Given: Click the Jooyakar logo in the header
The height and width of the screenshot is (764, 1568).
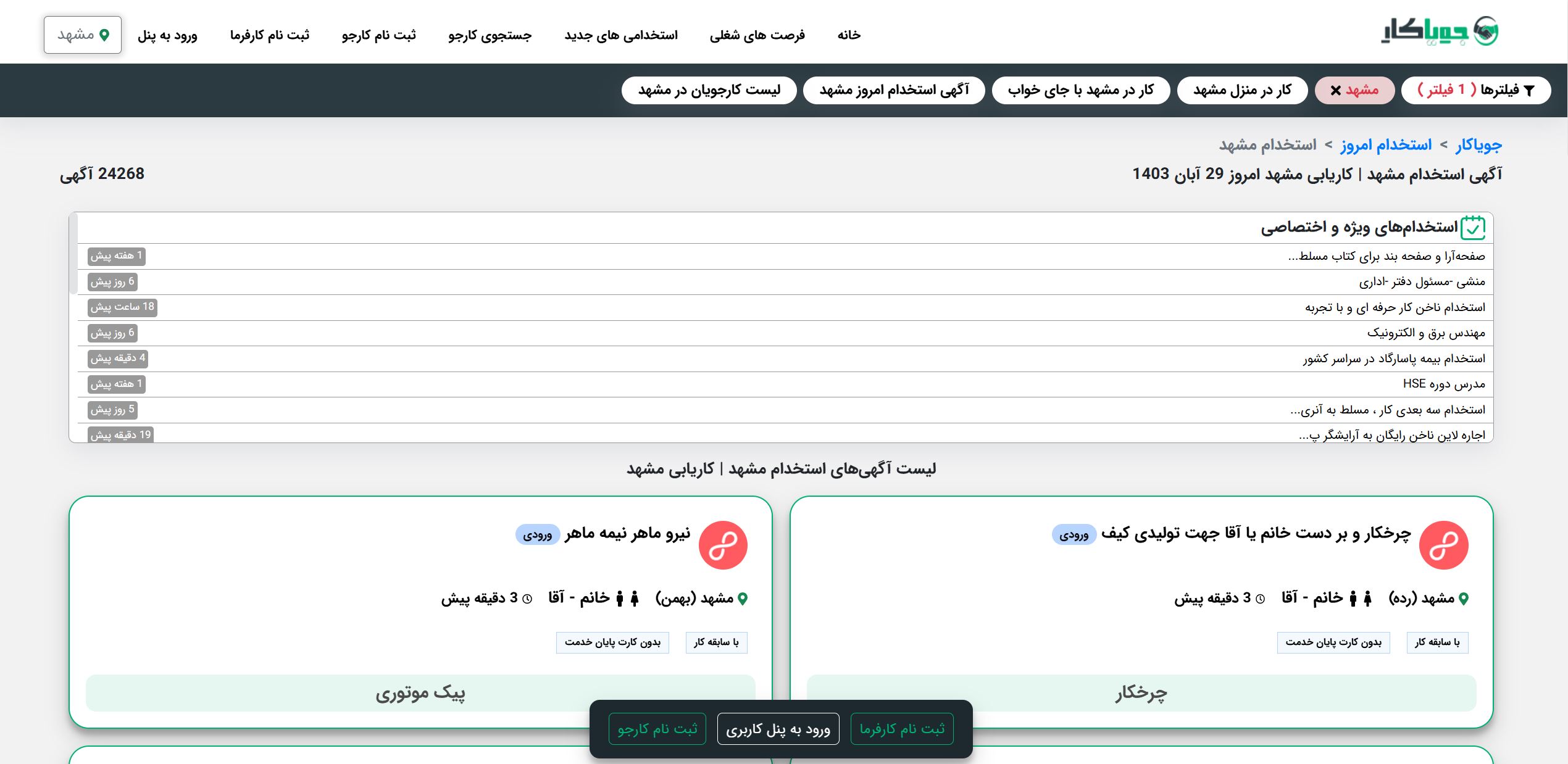Looking at the screenshot, I should coord(1440,31).
